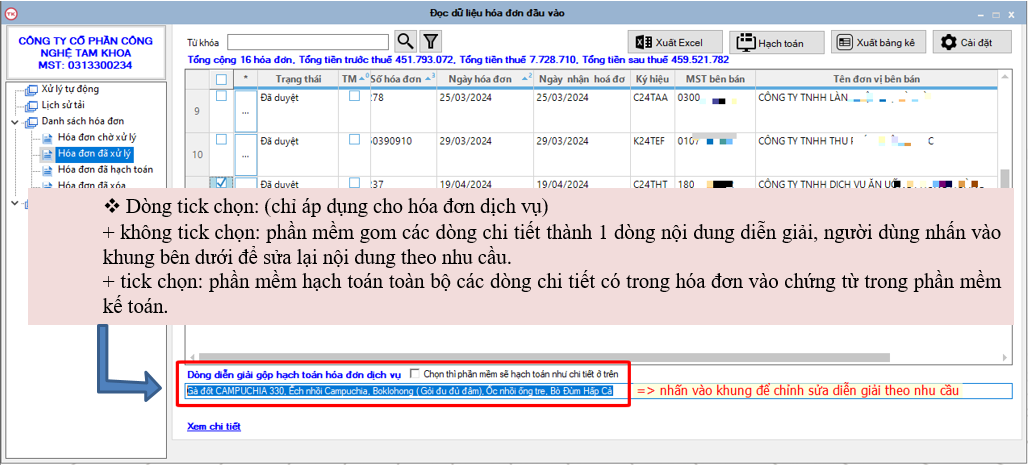Click the Xuất bảng kê list button

click(x=876, y=42)
